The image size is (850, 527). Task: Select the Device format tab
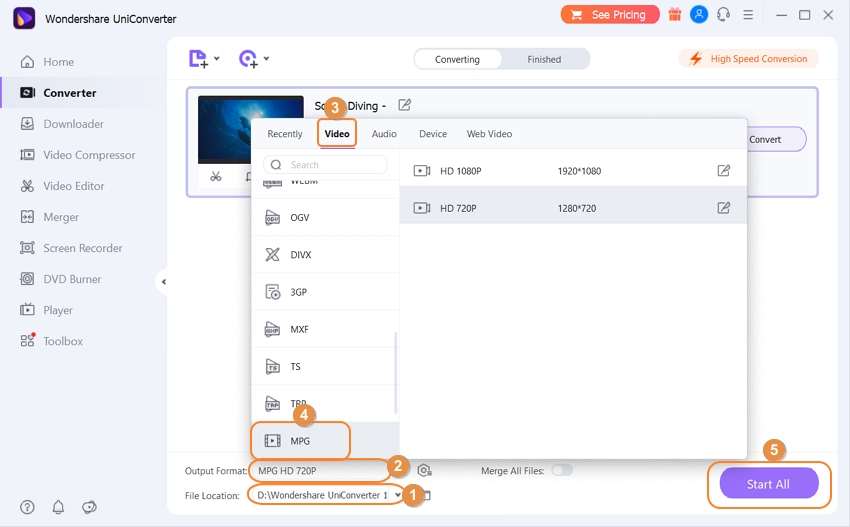[433, 134]
